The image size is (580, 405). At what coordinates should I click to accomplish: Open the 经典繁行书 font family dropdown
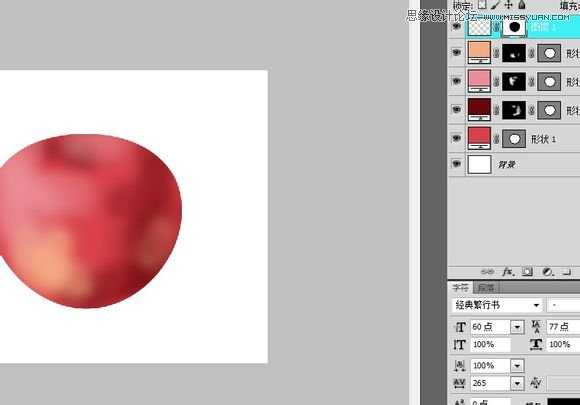coord(536,305)
